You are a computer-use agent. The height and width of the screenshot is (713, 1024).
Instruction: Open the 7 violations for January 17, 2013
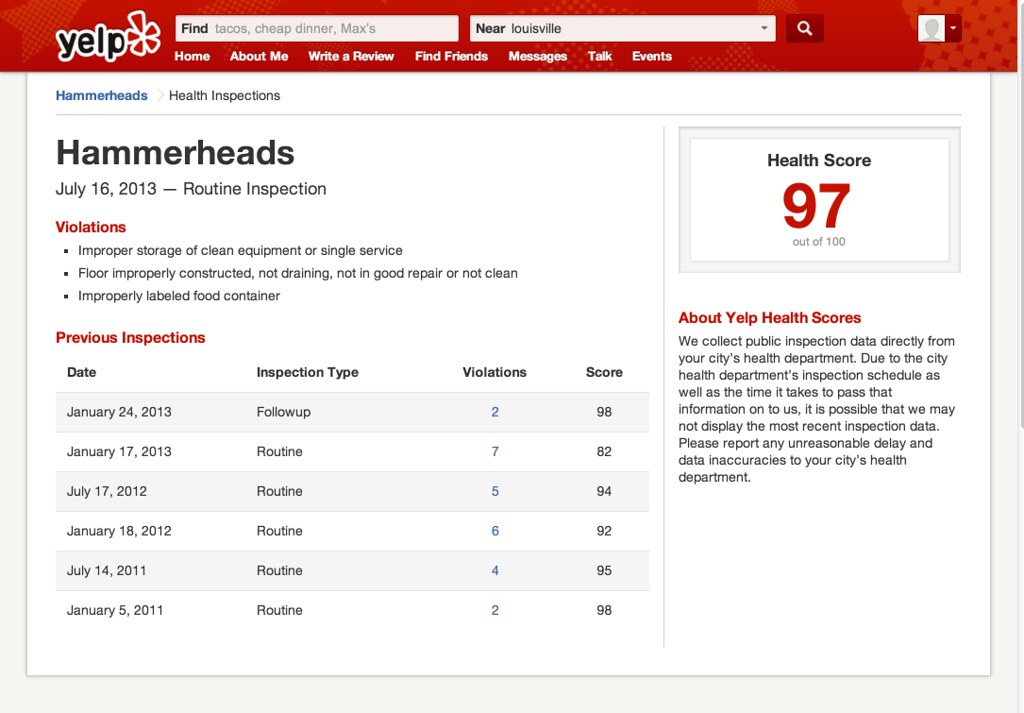click(495, 452)
